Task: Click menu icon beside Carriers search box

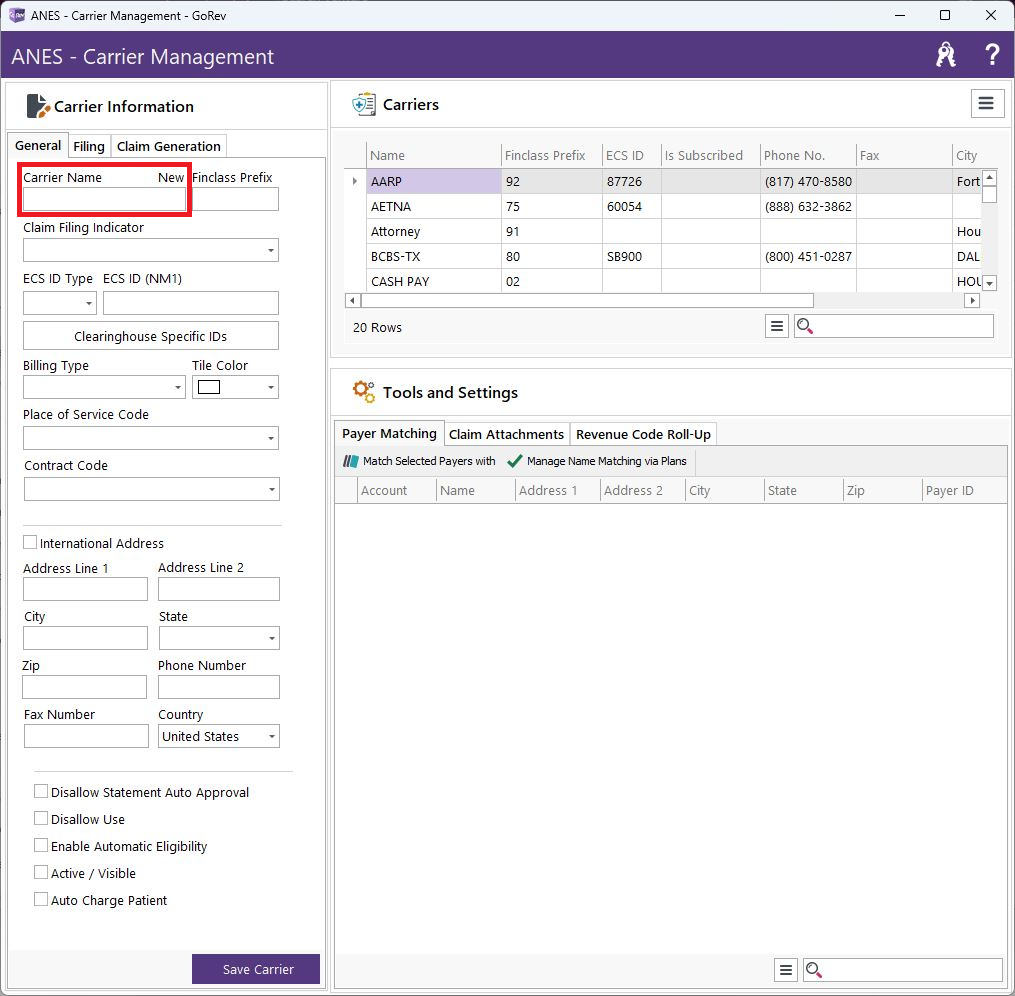Action: (777, 326)
